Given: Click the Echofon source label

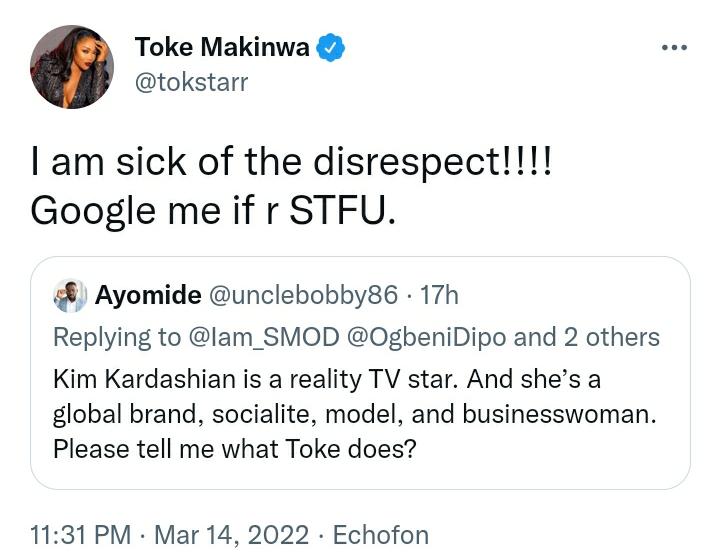Looking at the screenshot, I should click(380, 535).
